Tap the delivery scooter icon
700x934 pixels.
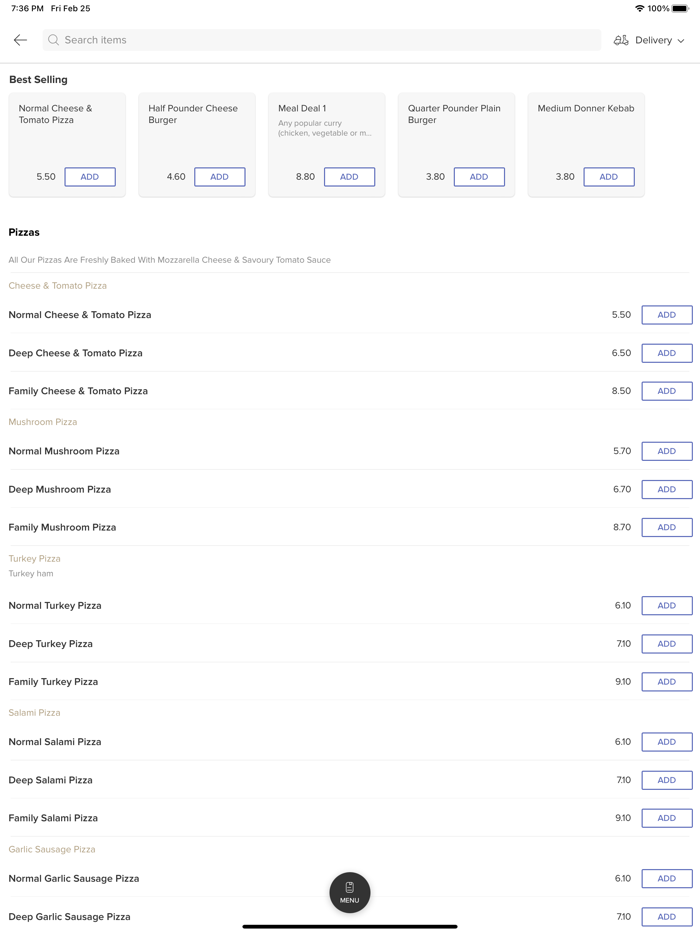point(621,40)
